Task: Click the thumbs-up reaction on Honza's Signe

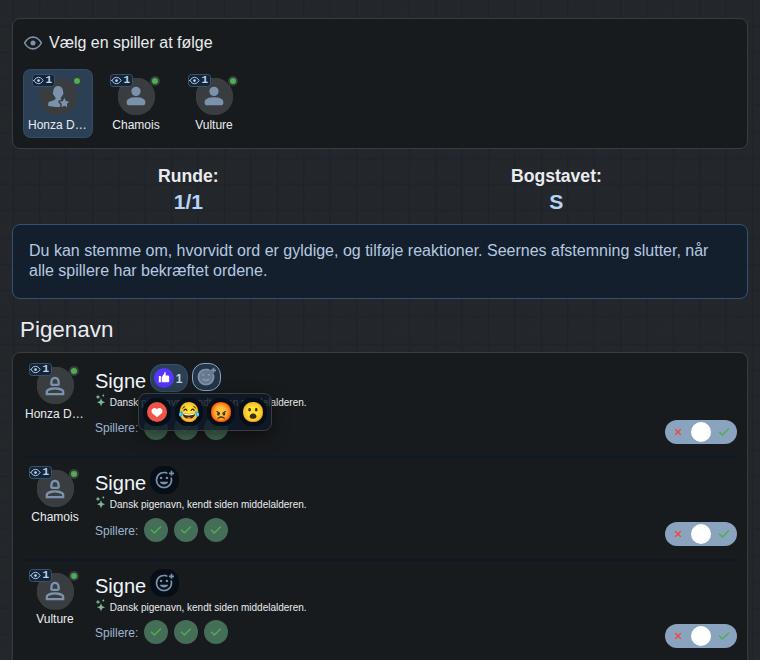Action: point(169,378)
